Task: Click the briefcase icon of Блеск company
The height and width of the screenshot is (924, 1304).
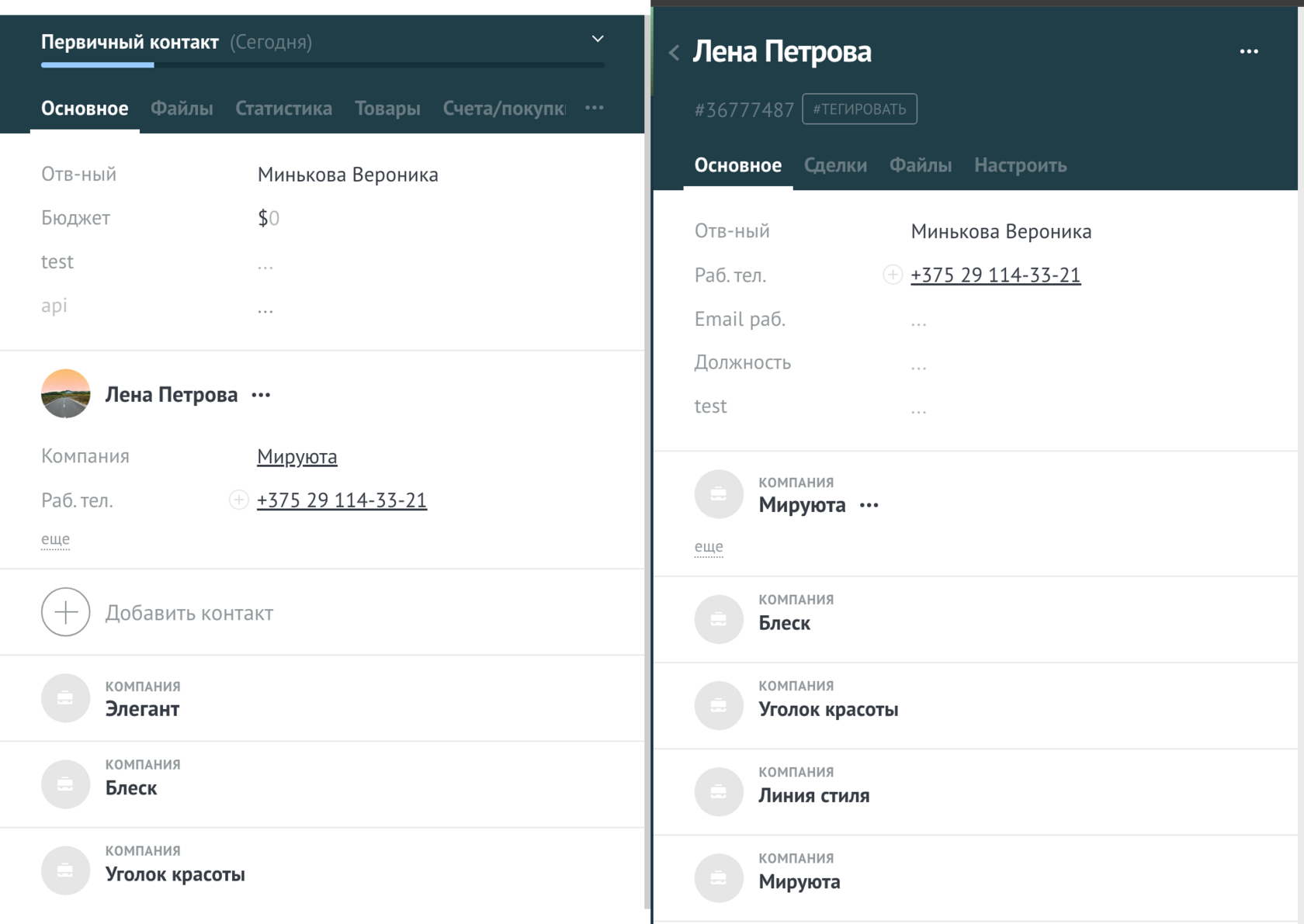Action: tap(65, 784)
